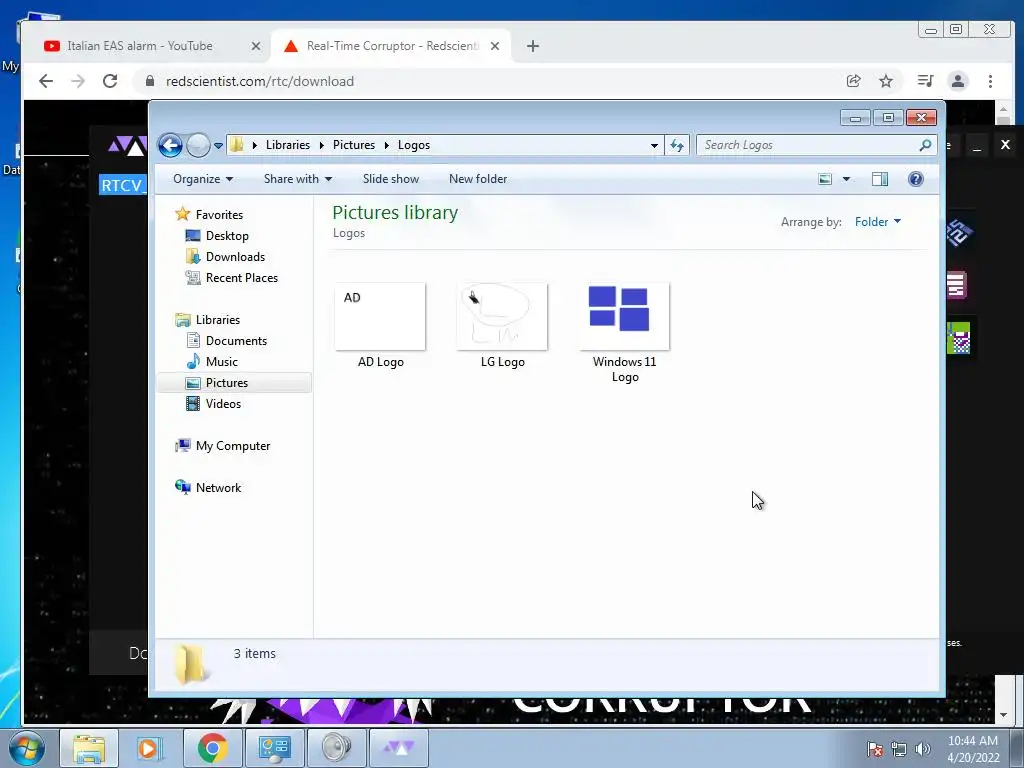This screenshot has width=1024, height=768.
Task: Open Explorer recent locations dropdown arrow
Action: point(218,146)
